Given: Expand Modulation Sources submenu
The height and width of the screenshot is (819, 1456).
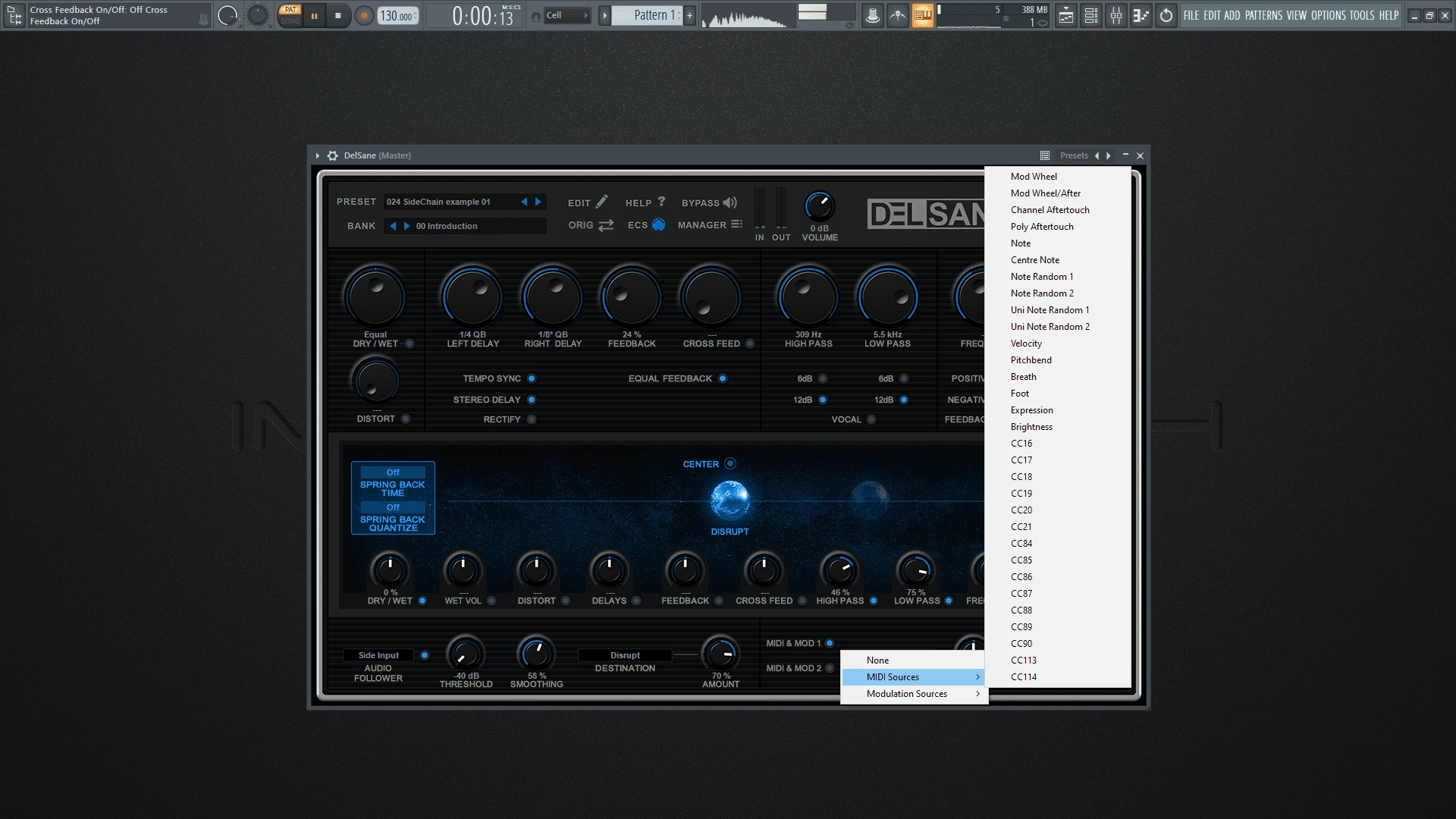Looking at the screenshot, I should (914, 694).
